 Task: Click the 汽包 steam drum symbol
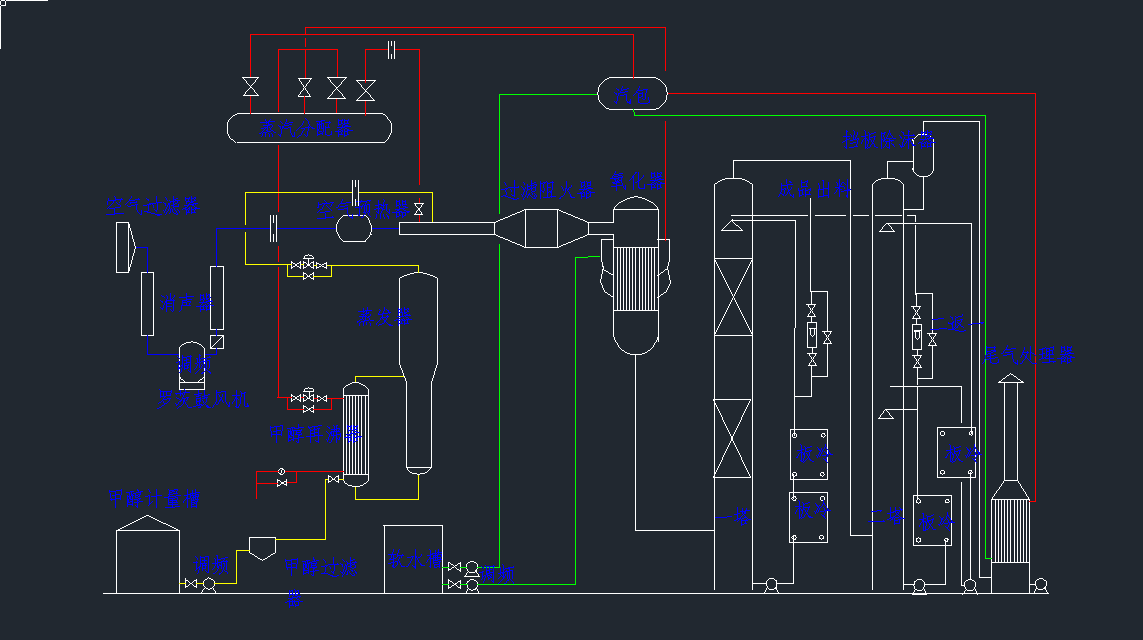point(633,94)
